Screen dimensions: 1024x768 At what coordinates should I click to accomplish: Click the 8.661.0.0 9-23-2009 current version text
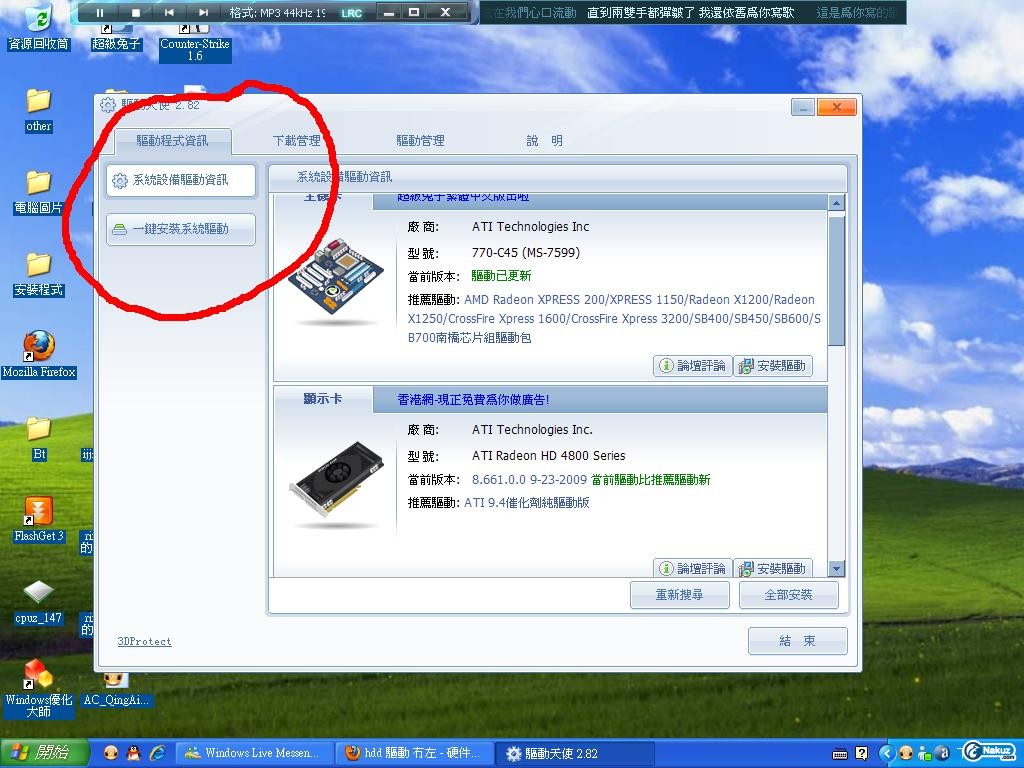[x=530, y=480]
